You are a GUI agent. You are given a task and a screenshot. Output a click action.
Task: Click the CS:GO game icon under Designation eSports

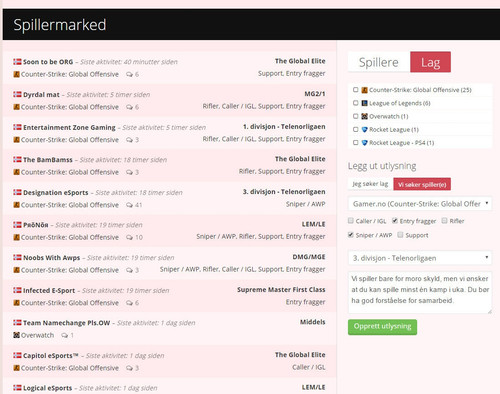pyautogui.click(x=16, y=205)
